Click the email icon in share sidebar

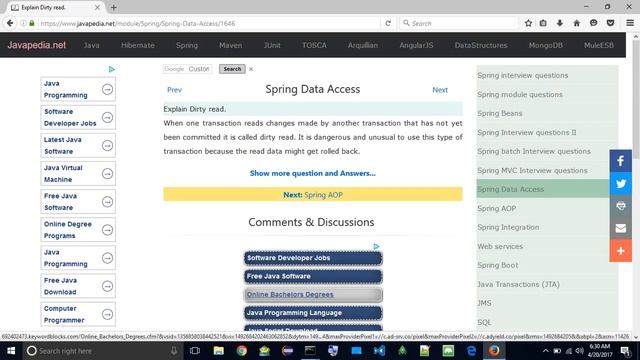point(620,228)
